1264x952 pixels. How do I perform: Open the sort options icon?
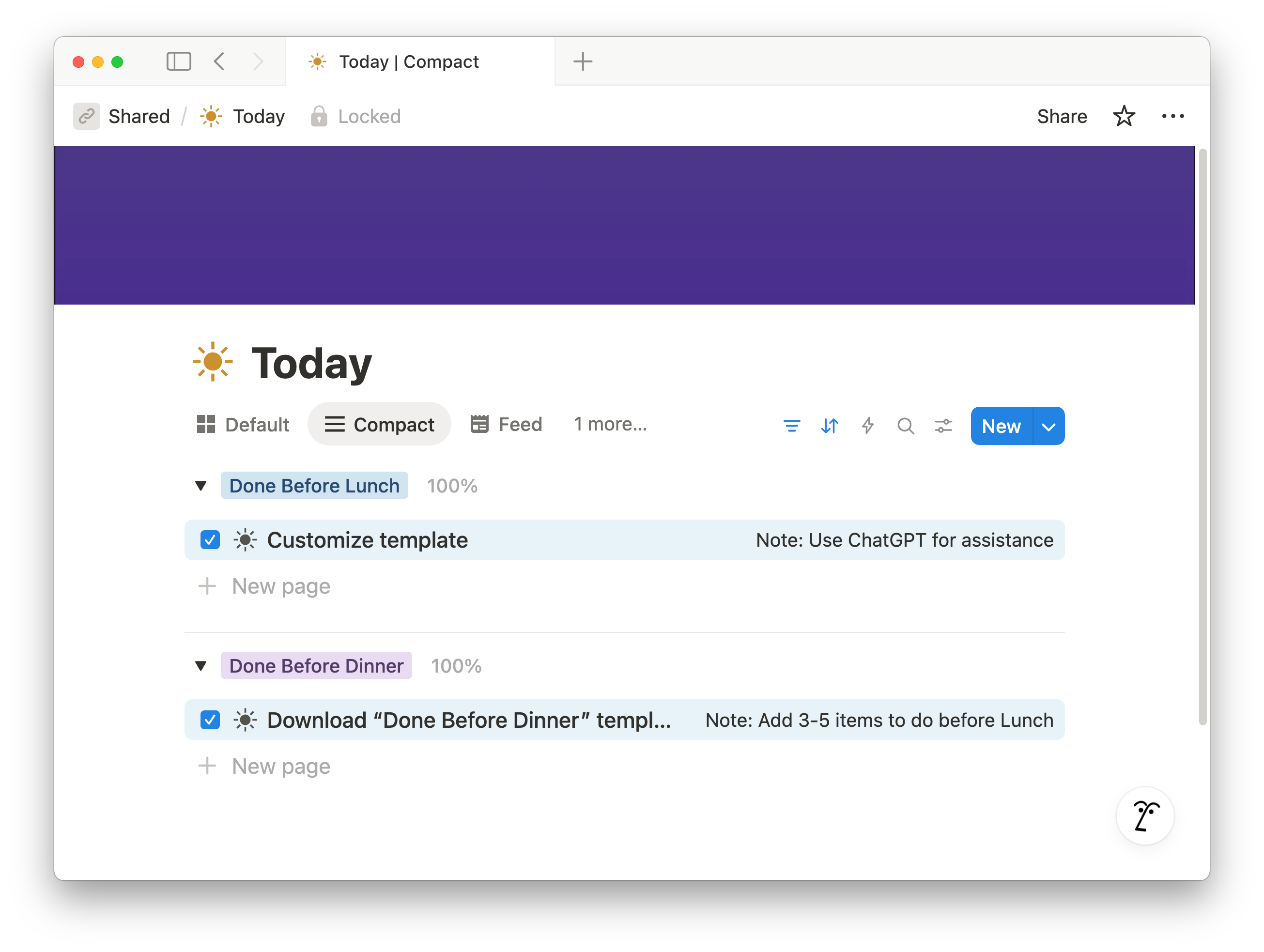tap(829, 426)
